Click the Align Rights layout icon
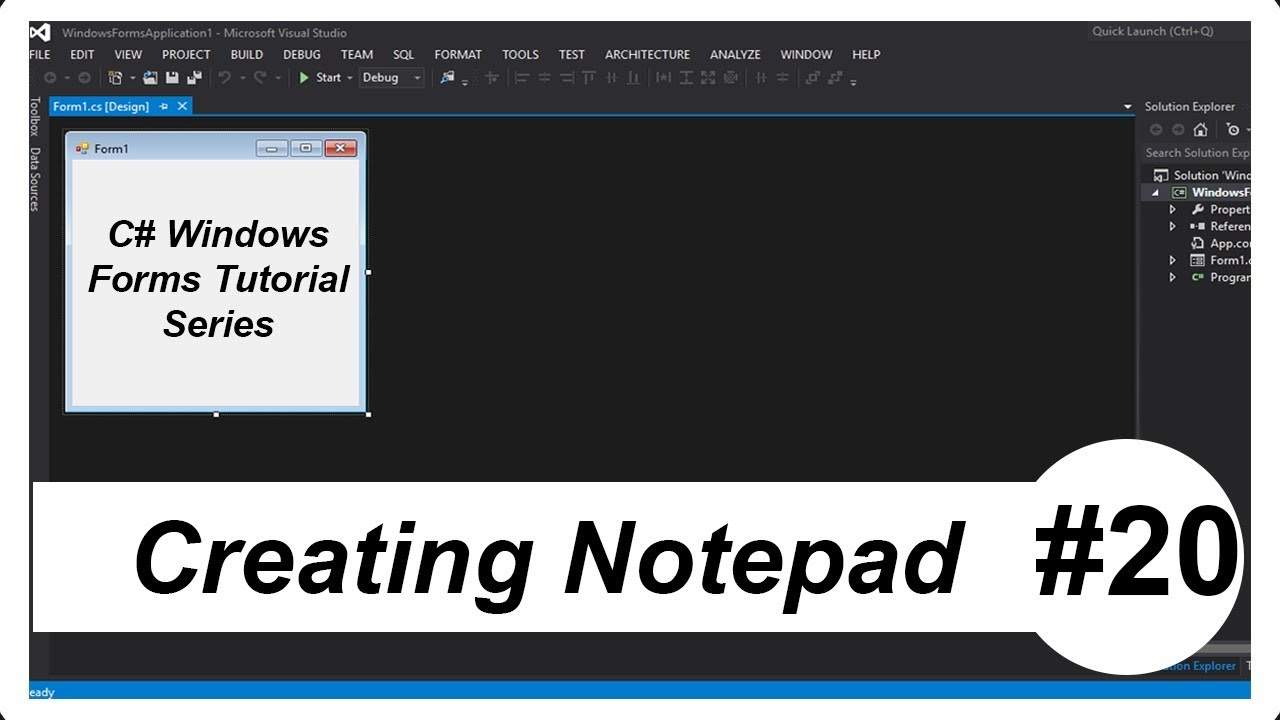This screenshot has width=1280, height=720. [567, 77]
